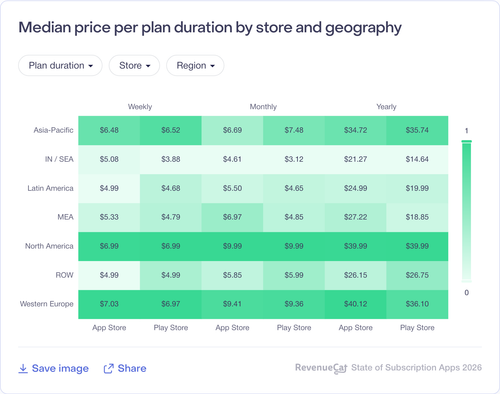
Task: Click the top handle of the color scale legend
Action: (466, 141)
